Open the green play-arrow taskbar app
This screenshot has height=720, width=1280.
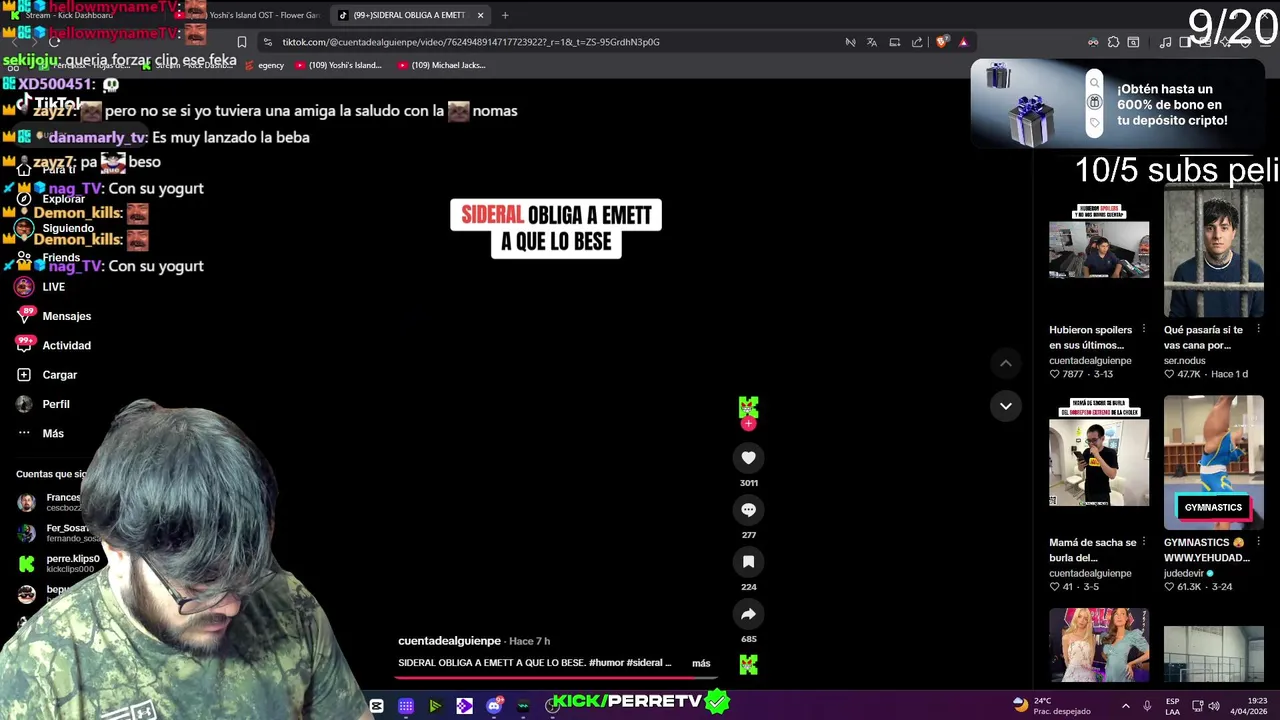click(x=435, y=706)
